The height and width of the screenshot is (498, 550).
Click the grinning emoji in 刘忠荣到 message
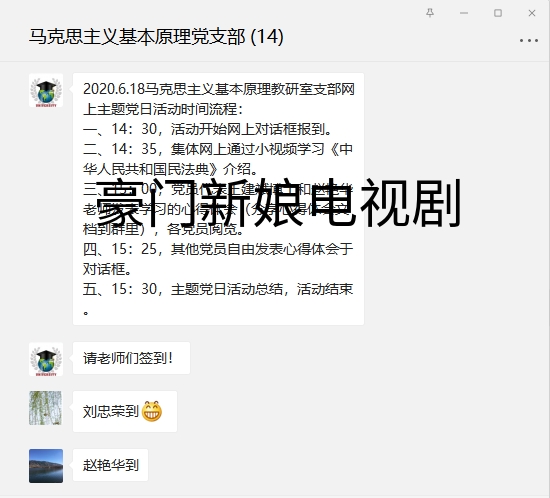[x=152, y=411]
